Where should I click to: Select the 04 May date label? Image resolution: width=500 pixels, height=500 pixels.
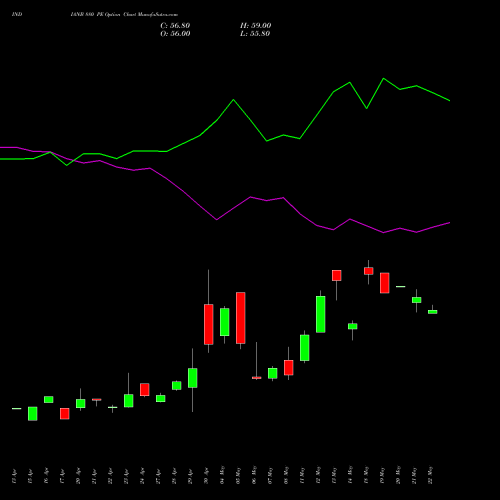(222, 475)
